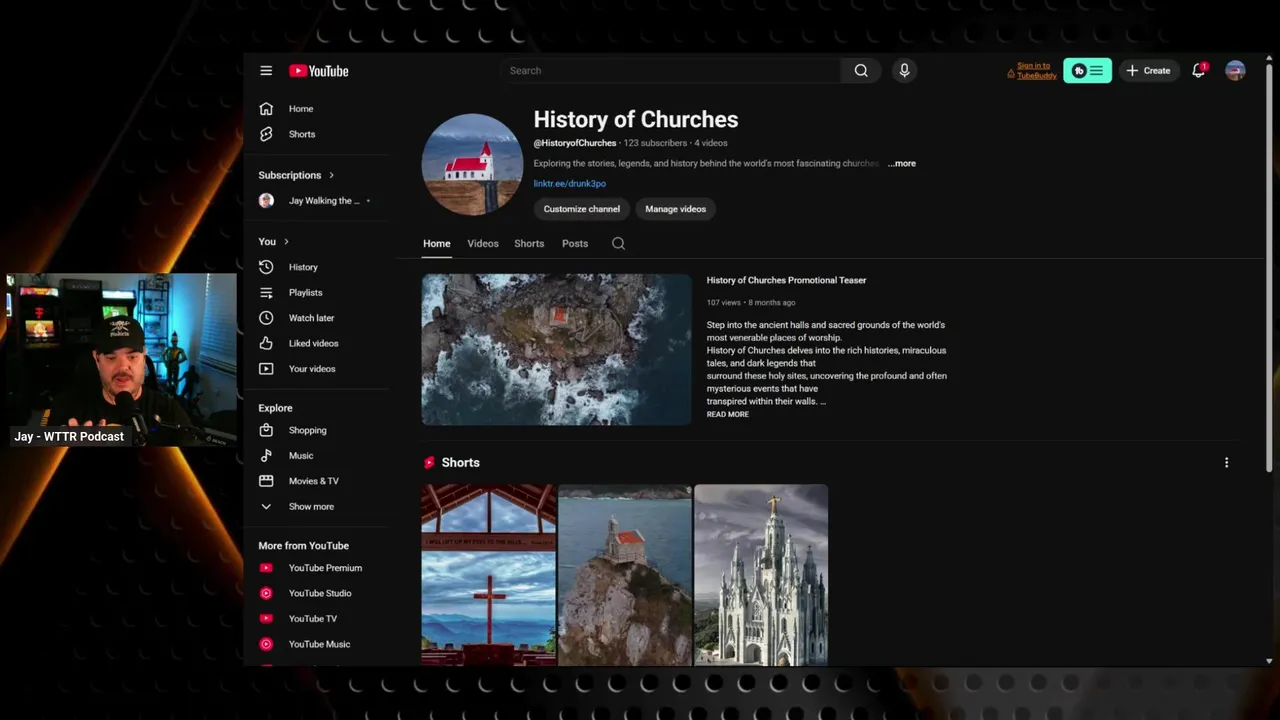Expand the You section chevron

pos(286,242)
